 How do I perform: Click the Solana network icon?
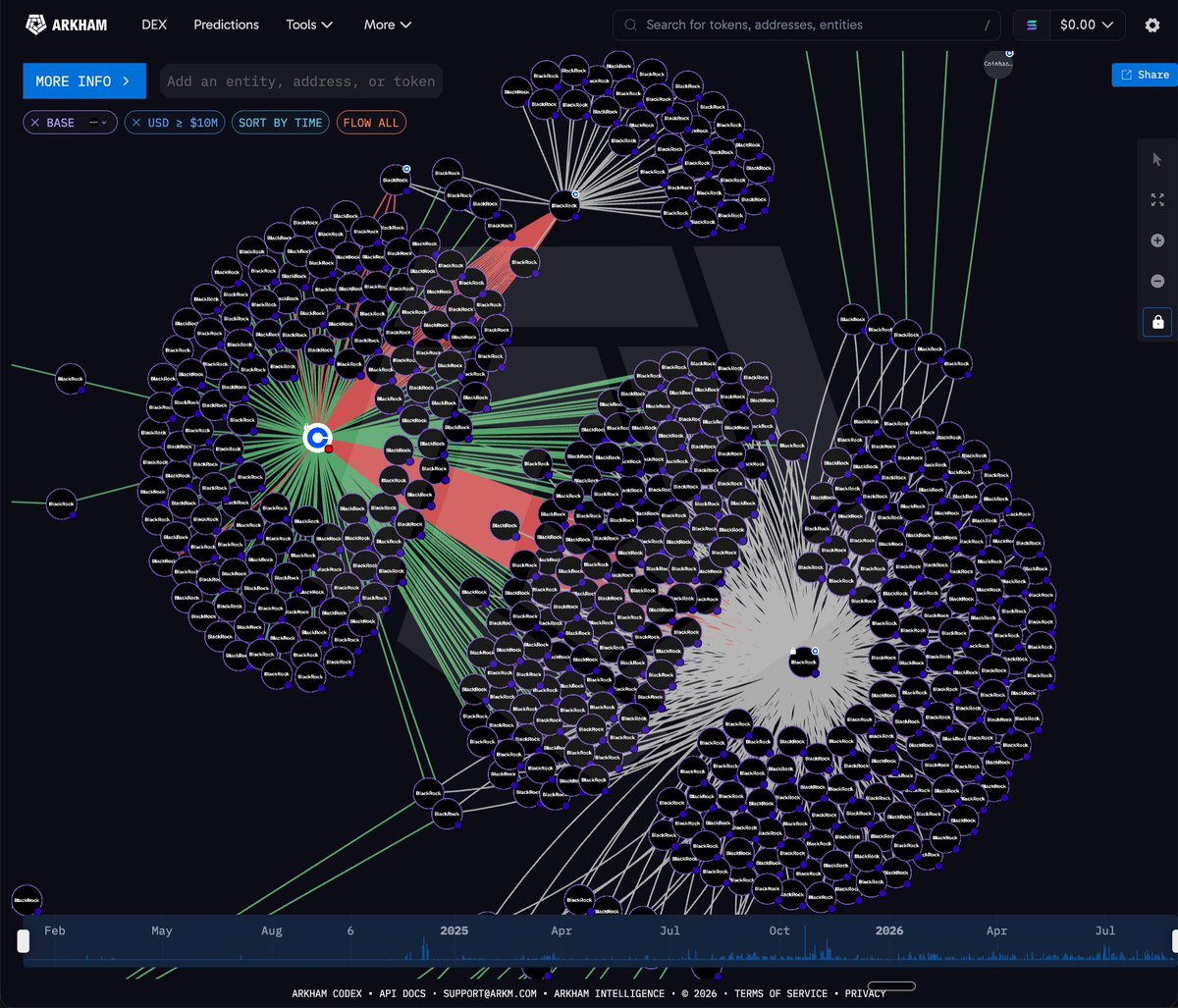(x=1032, y=25)
